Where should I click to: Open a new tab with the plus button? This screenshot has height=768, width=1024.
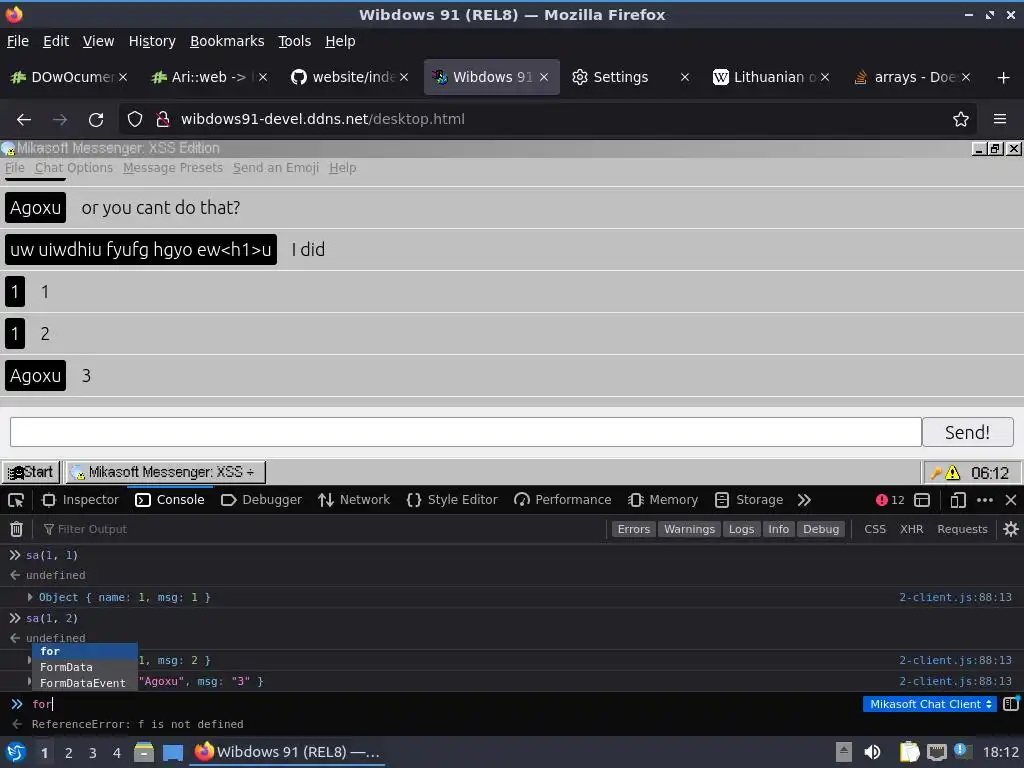[x=1004, y=78]
